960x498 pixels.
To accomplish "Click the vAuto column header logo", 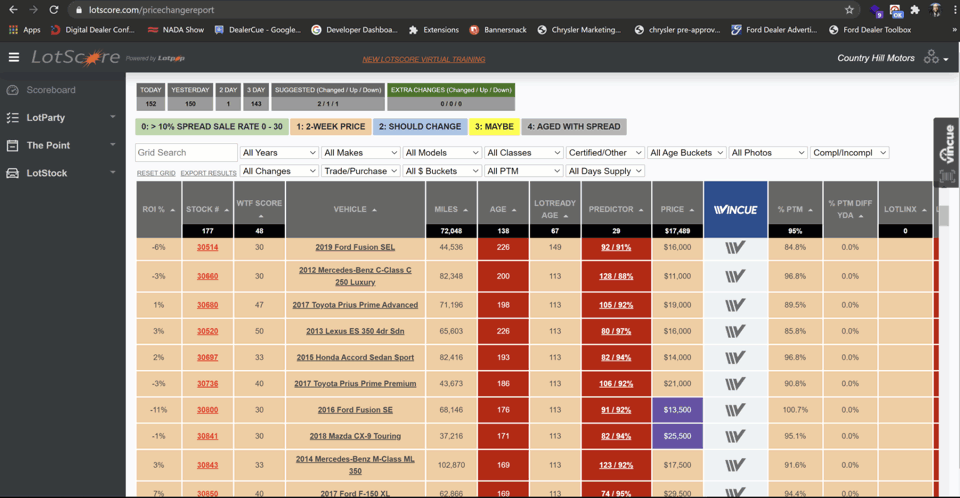I will click(735, 209).
